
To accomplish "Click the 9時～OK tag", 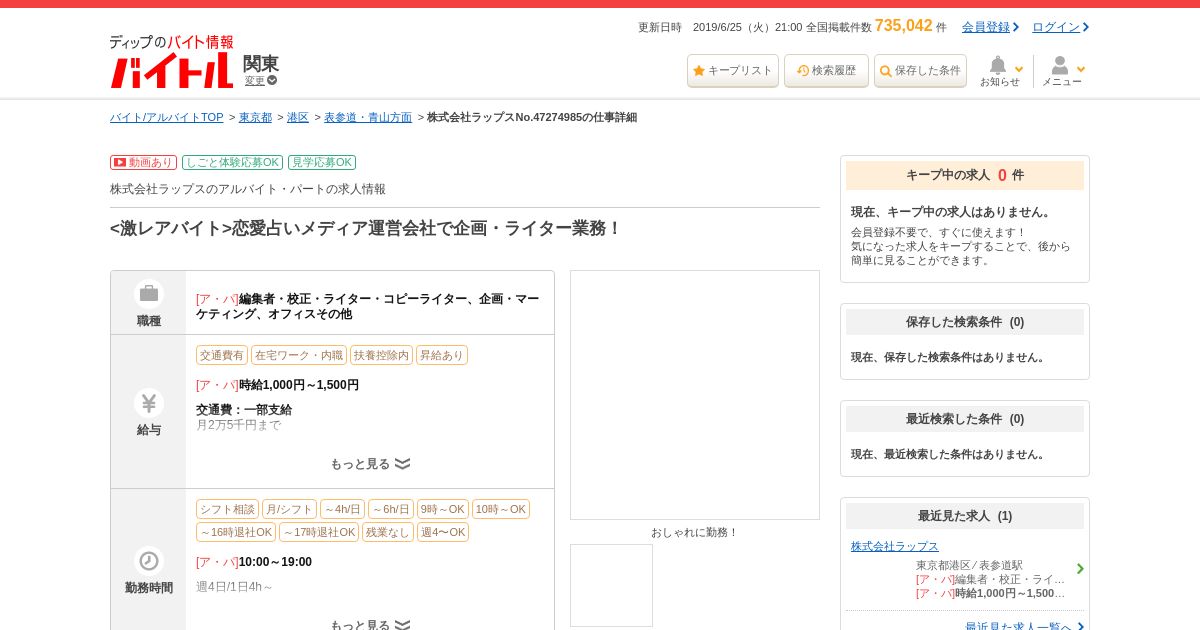I will coord(443,509).
